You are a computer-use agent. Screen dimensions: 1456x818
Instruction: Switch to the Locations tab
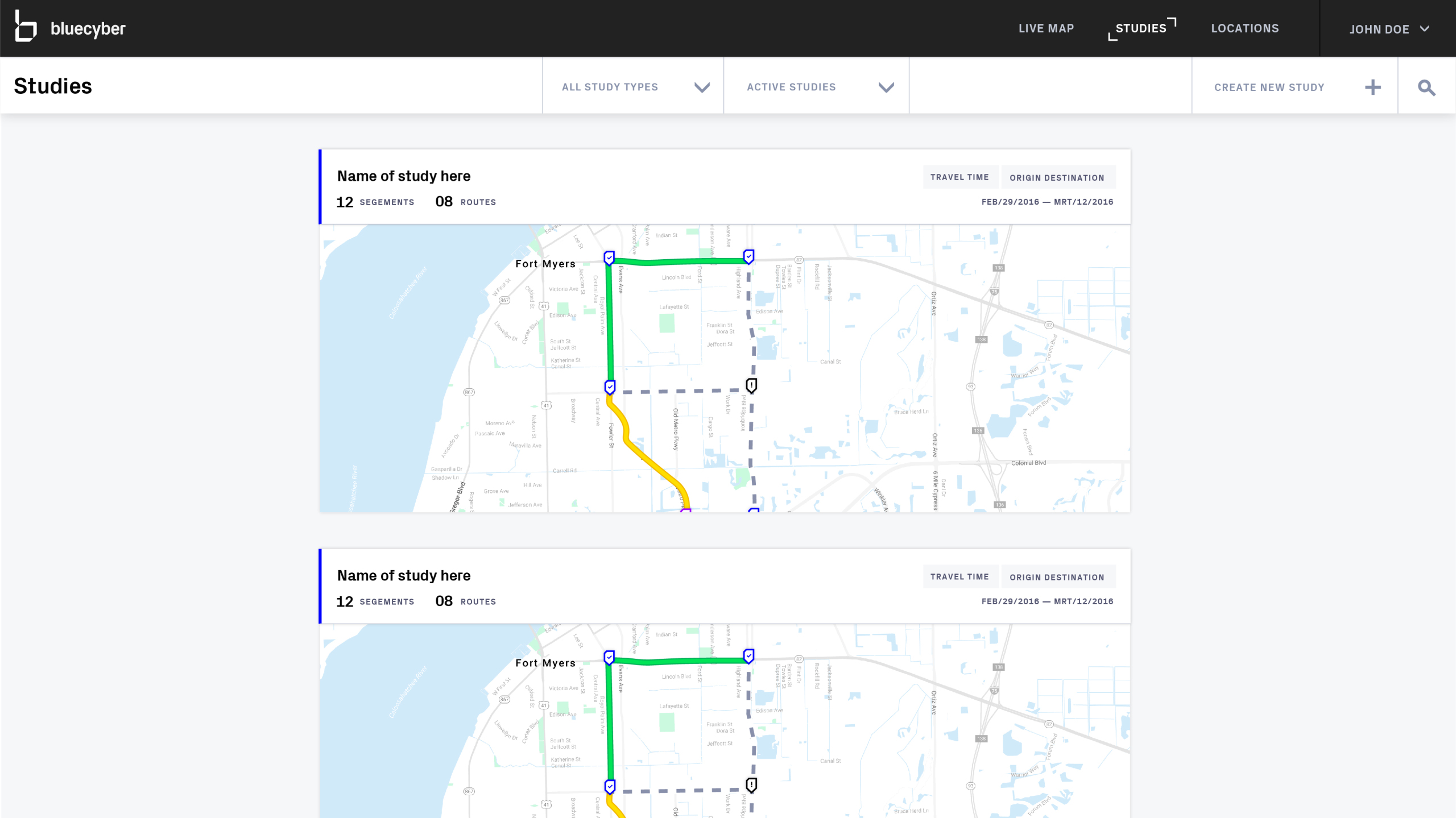pyautogui.click(x=1244, y=28)
